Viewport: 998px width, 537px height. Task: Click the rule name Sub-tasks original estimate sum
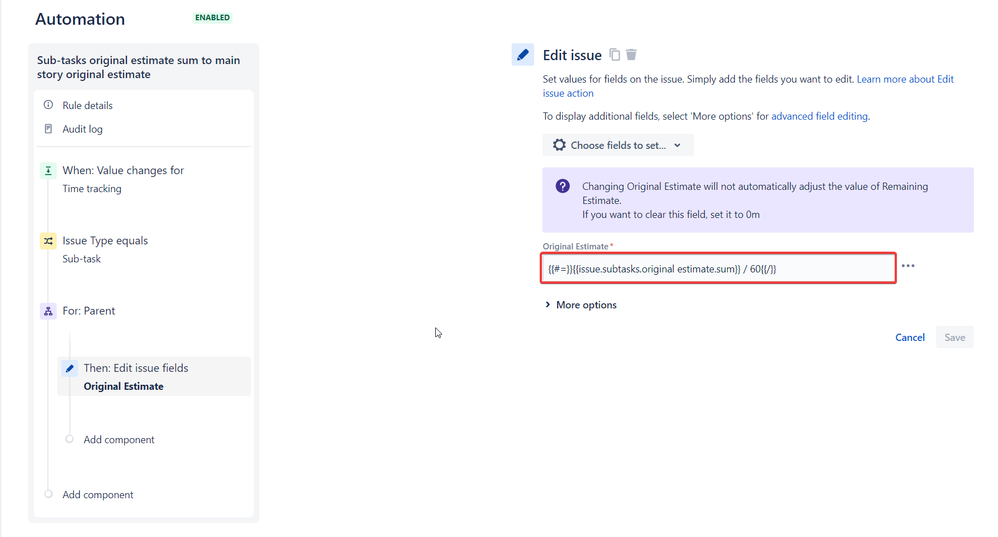click(x=138, y=67)
